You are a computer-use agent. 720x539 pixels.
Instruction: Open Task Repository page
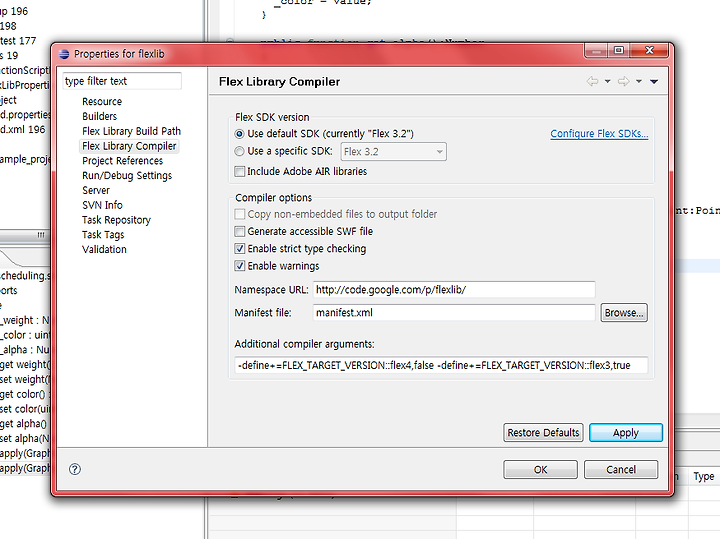tap(116, 220)
